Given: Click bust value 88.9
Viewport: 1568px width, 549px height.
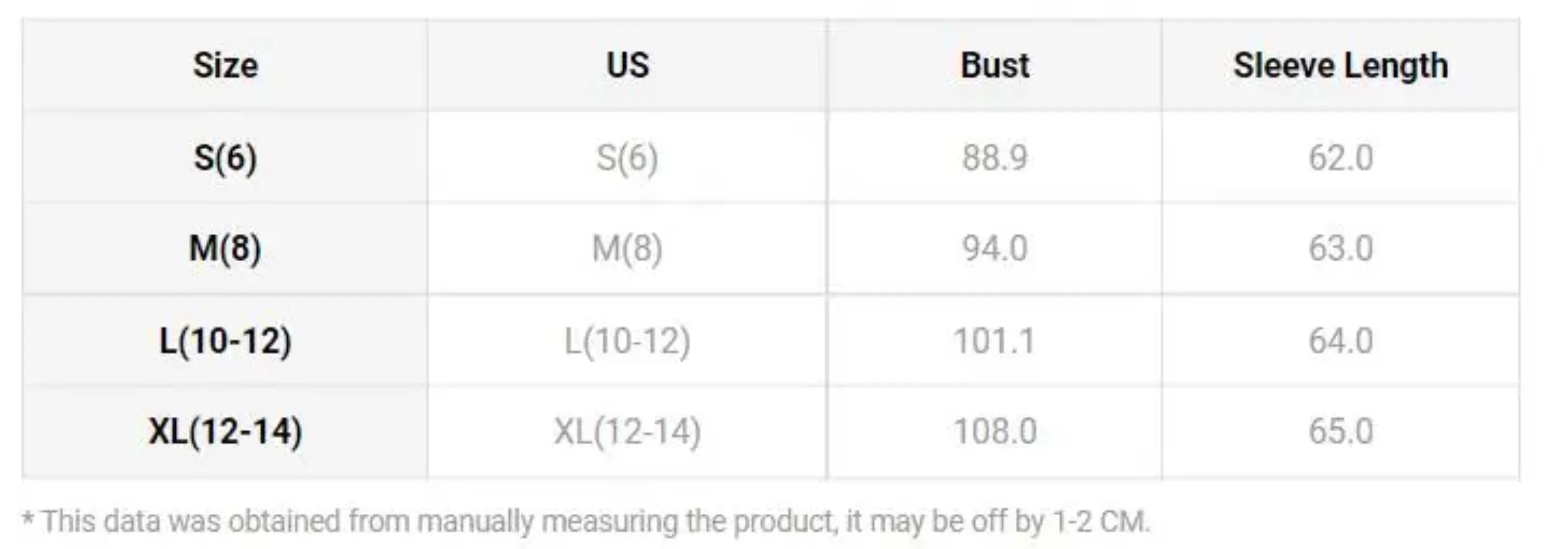Looking at the screenshot, I should [x=995, y=158].
